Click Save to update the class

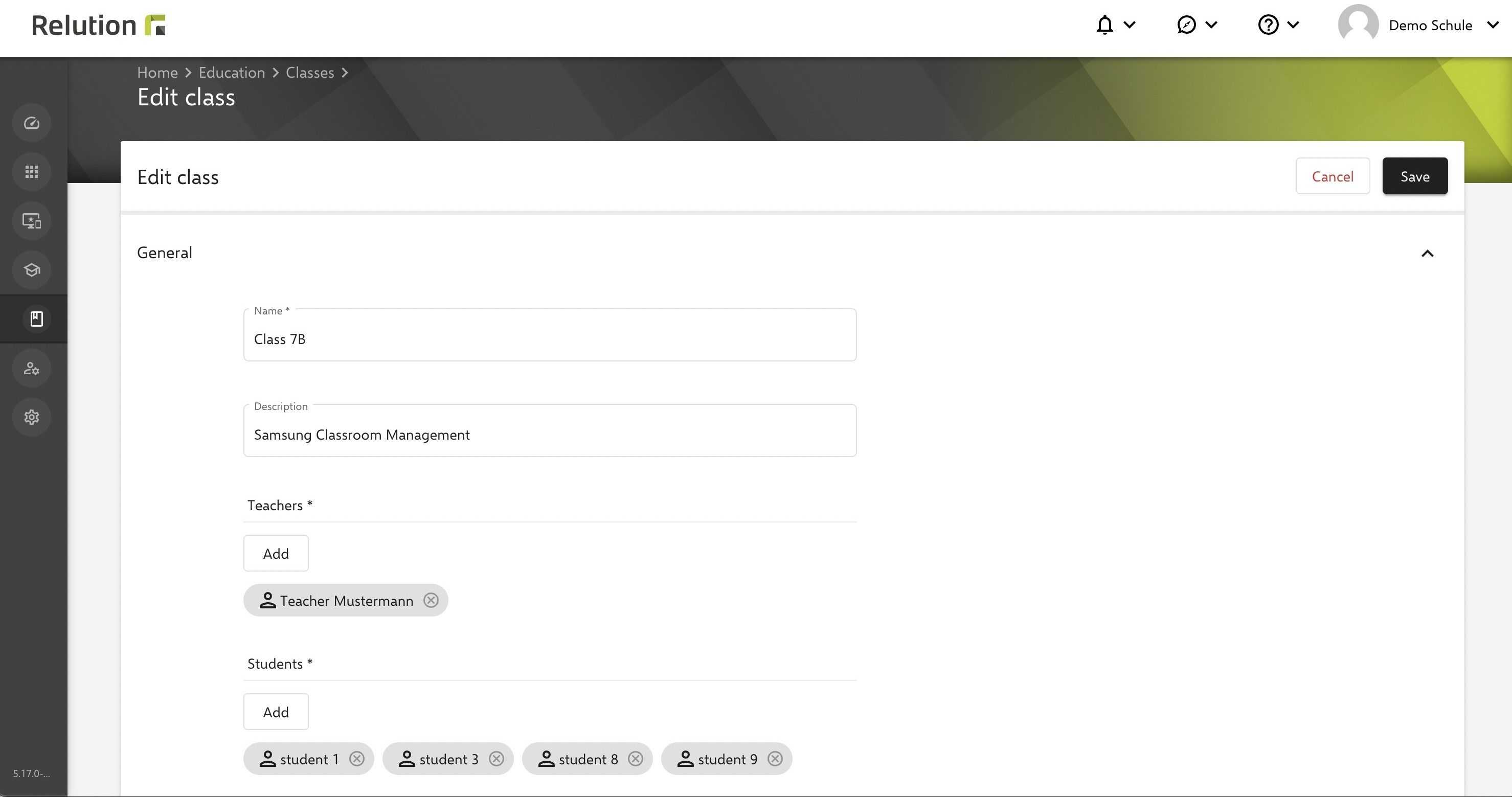tap(1415, 176)
